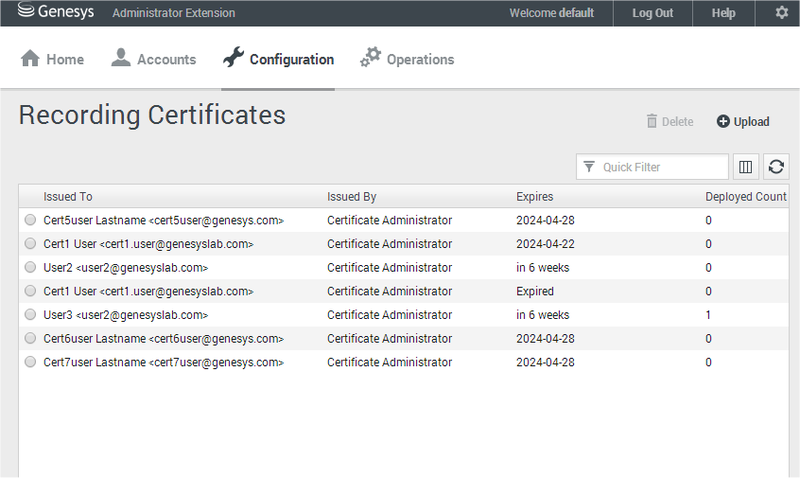Open the Help link
The width and height of the screenshot is (800, 478).
point(723,13)
